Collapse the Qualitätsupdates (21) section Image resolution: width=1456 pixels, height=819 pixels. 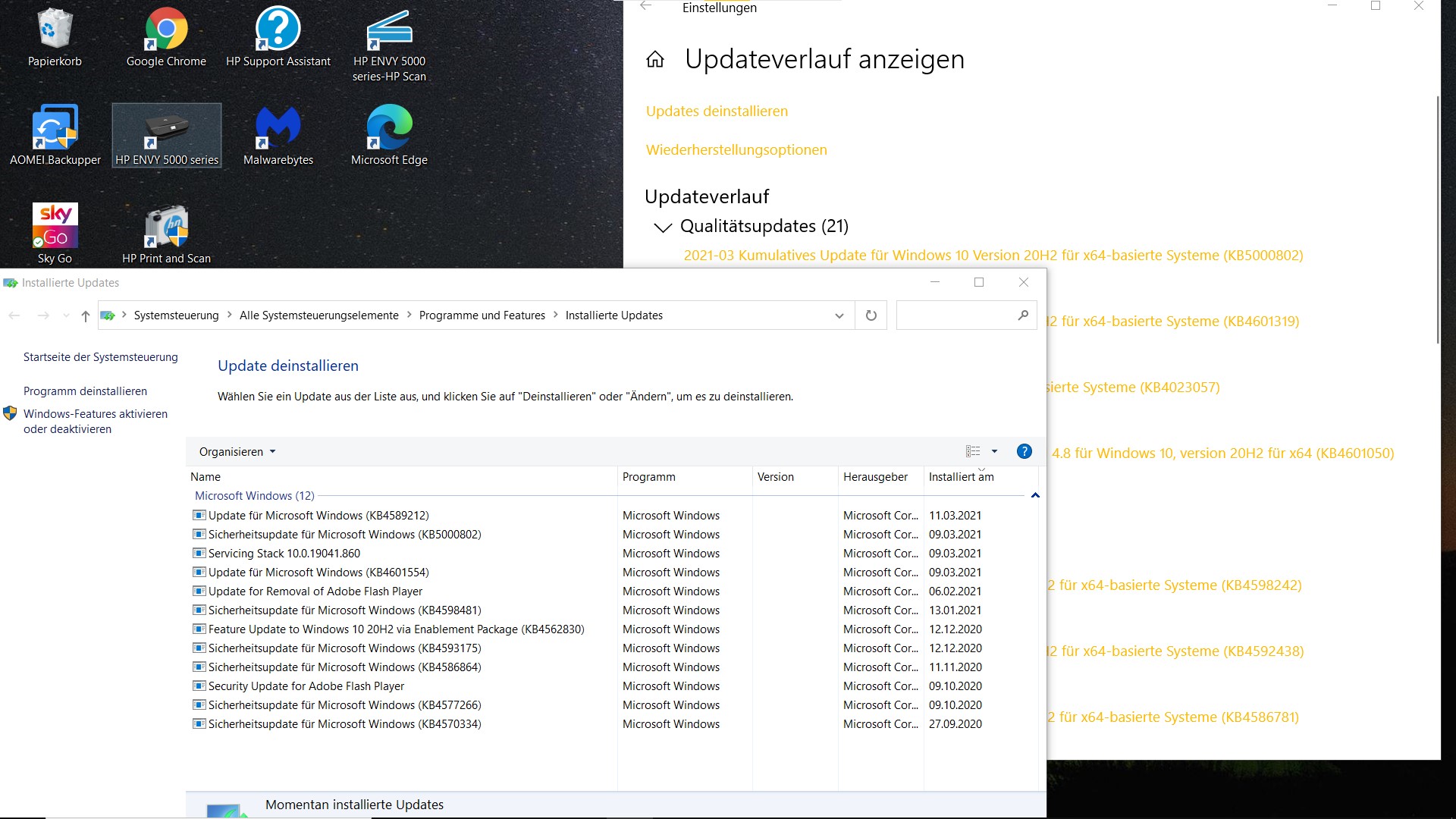pos(663,227)
